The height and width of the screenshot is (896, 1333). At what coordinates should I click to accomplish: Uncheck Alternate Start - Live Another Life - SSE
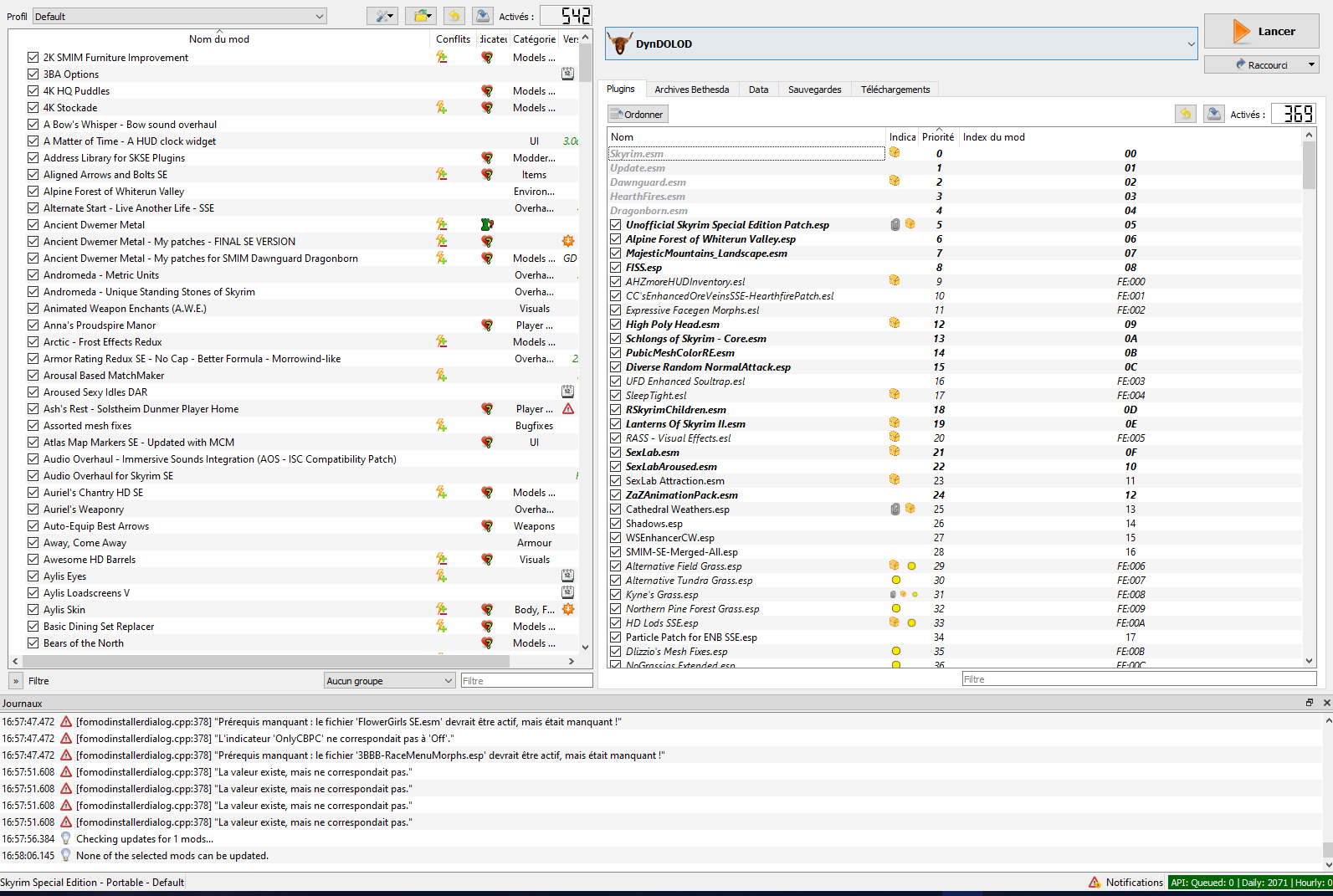33,207
